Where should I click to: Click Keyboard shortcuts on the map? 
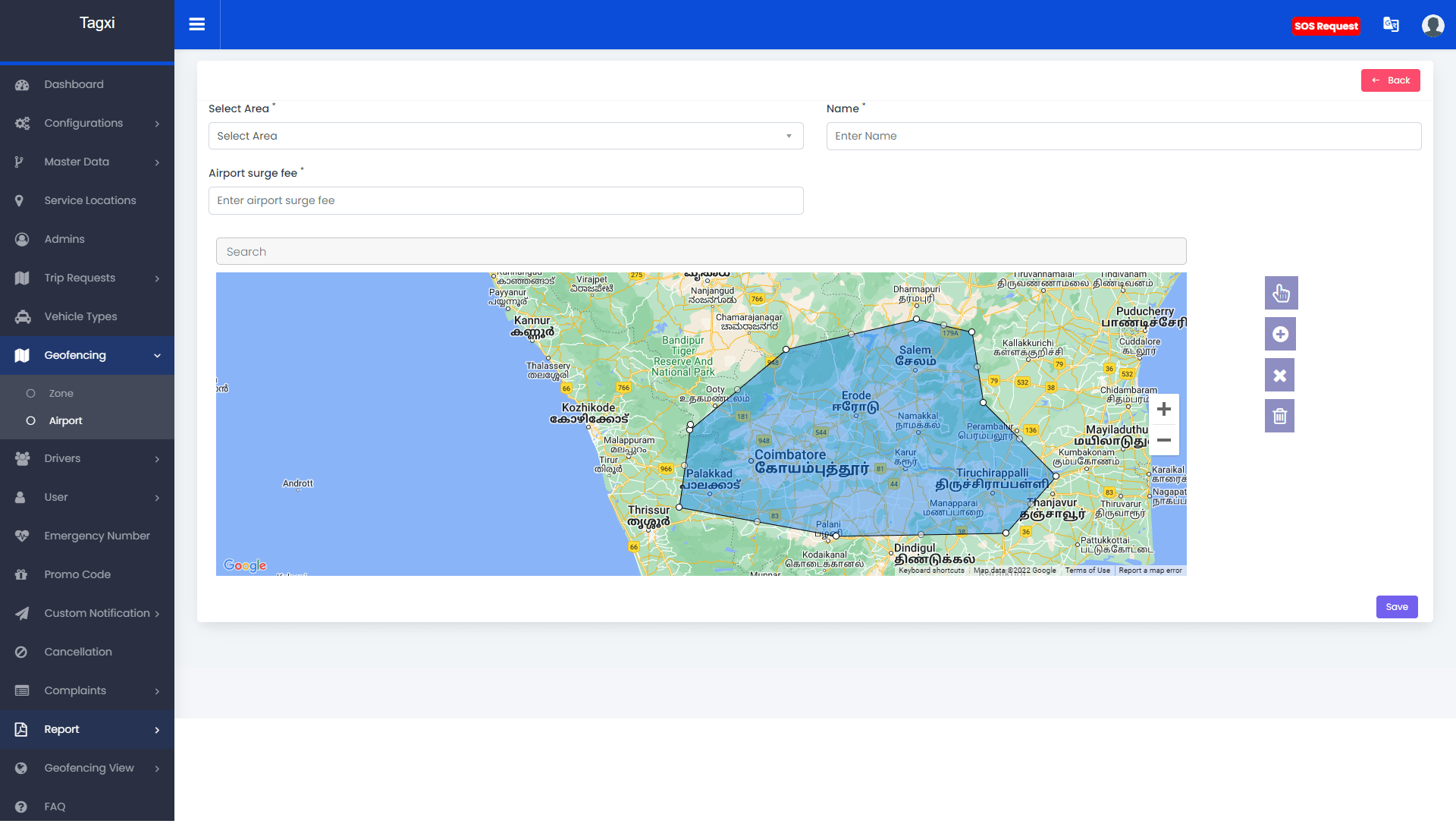931,571
